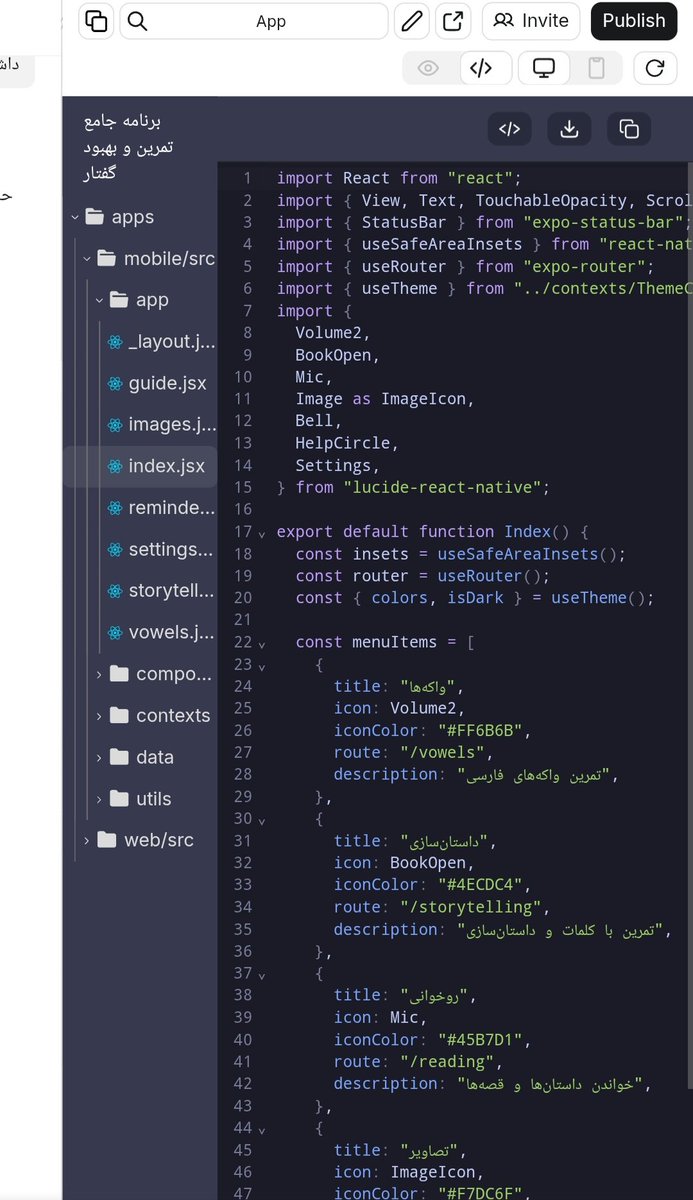This screenshot has height=1200, width=693.
Task: Select index.jsx in the file tree
Action: click(140, 467)
